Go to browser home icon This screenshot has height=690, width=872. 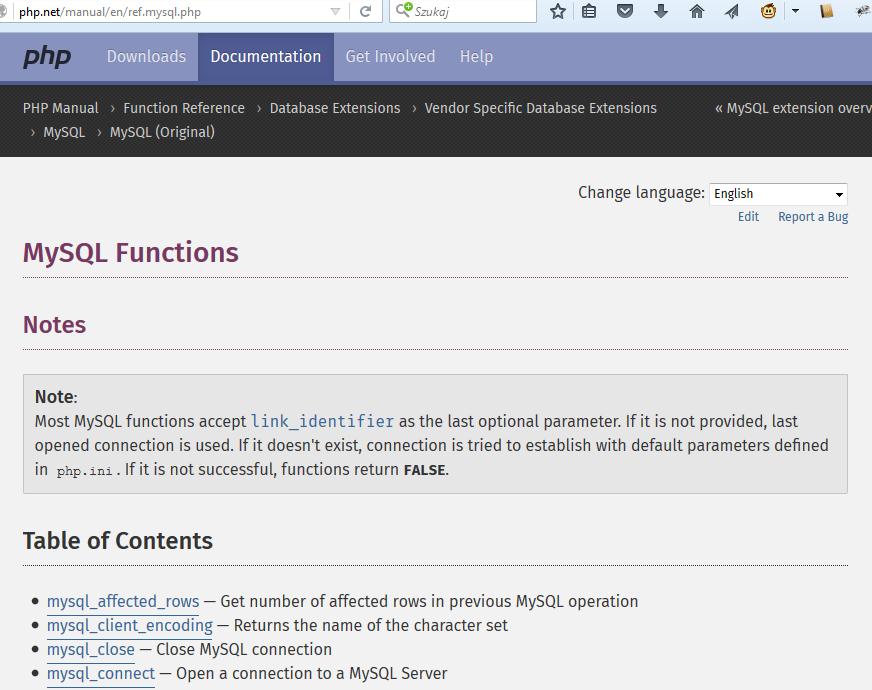click(x=697, y=11)
